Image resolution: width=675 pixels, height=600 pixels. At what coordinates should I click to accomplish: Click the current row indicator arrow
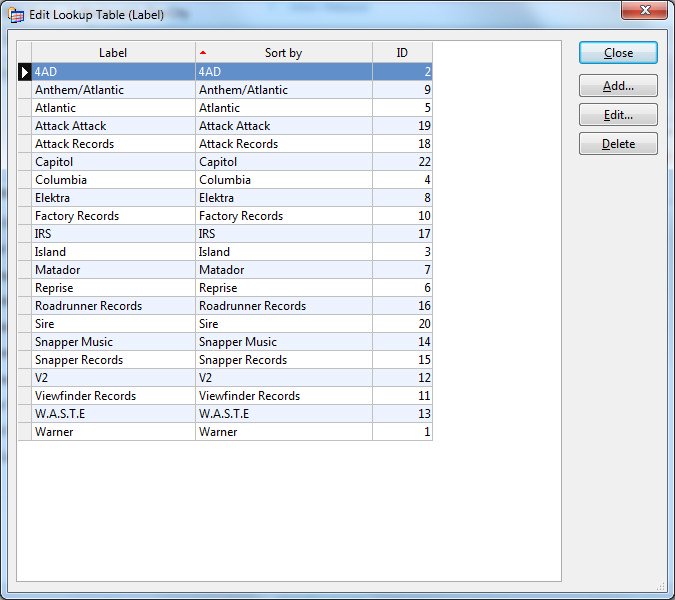(25, 72)
